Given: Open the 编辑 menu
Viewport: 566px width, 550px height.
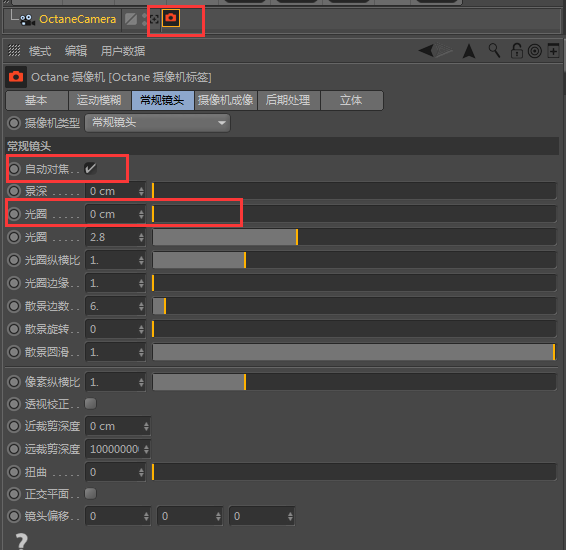Looking at the screenshot, I should [x=76, y=51].
